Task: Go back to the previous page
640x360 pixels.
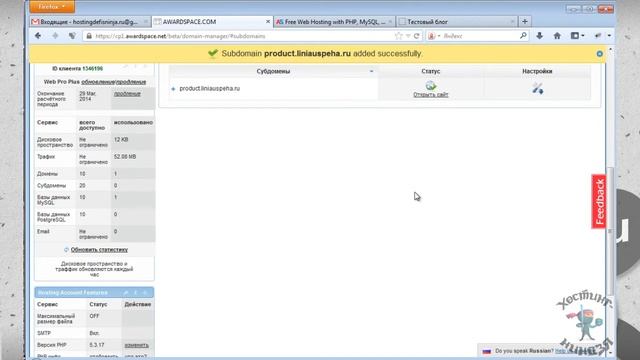Action: [x=38, y=36]
